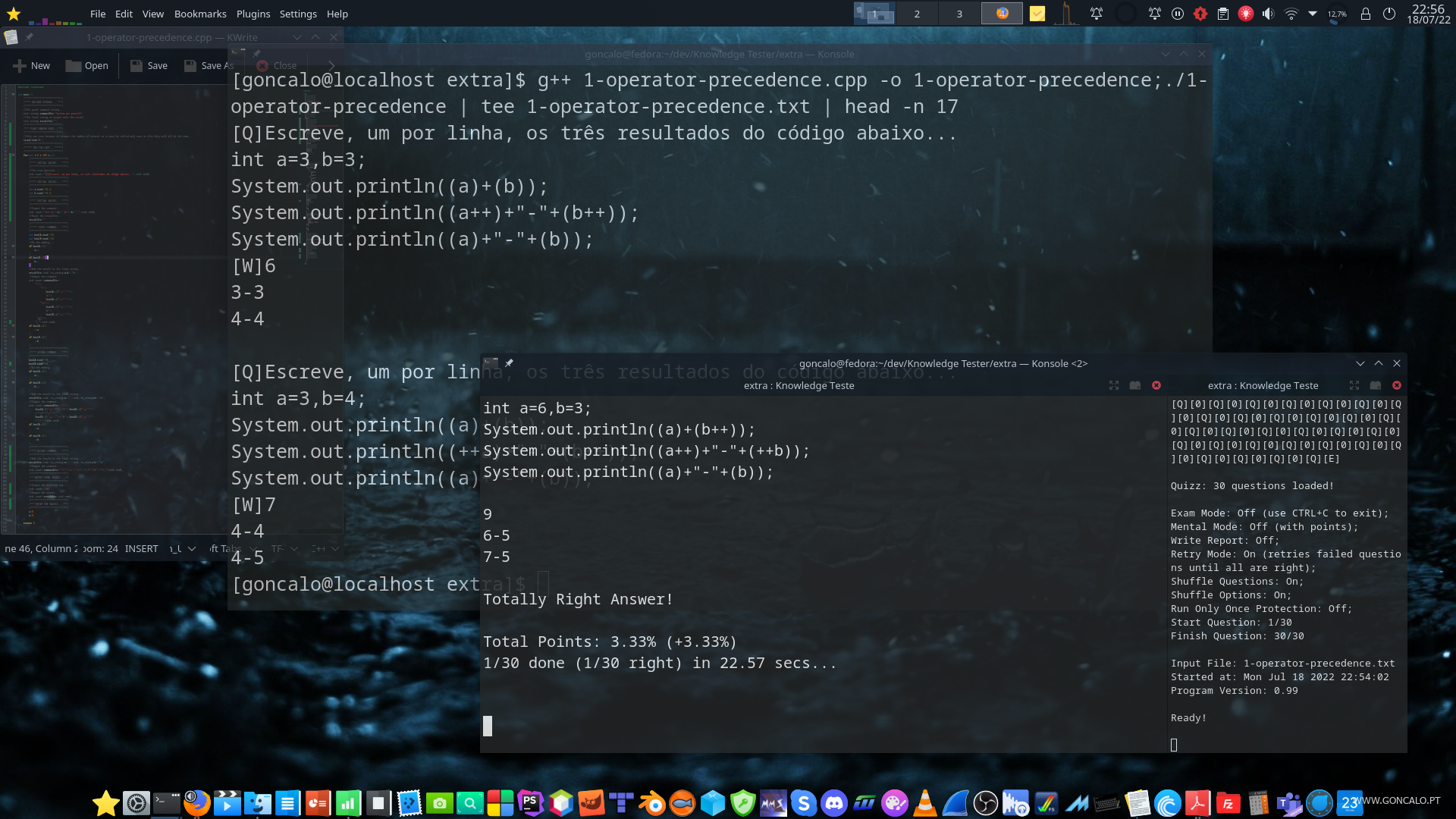1456x819 pixels.
Task: Close right Knowledge Teste pane in Konsole
Action: (1397, 385)
